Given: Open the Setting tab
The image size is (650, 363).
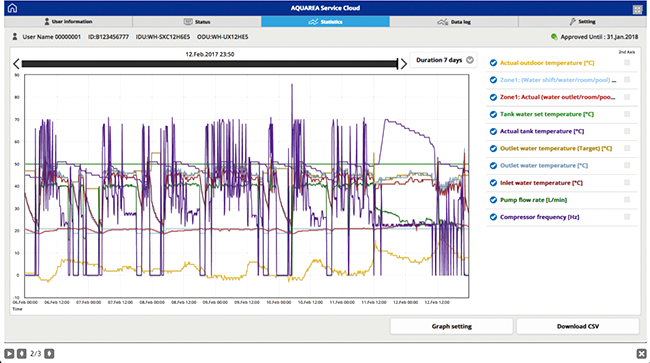Looking at the screenshot, I should pos(582,22).
